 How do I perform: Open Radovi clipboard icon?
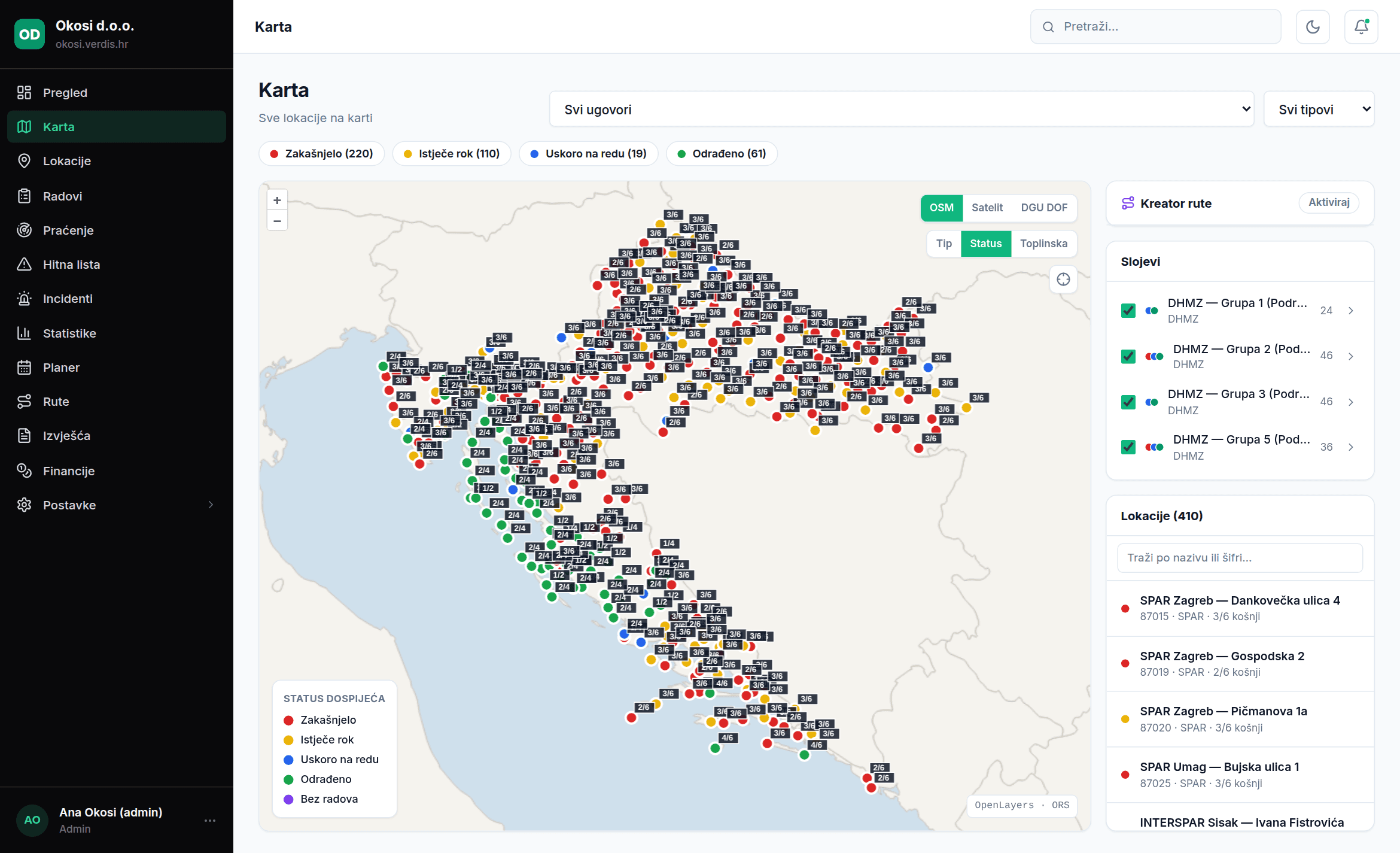pyautogui.click(x=24, y=196)
